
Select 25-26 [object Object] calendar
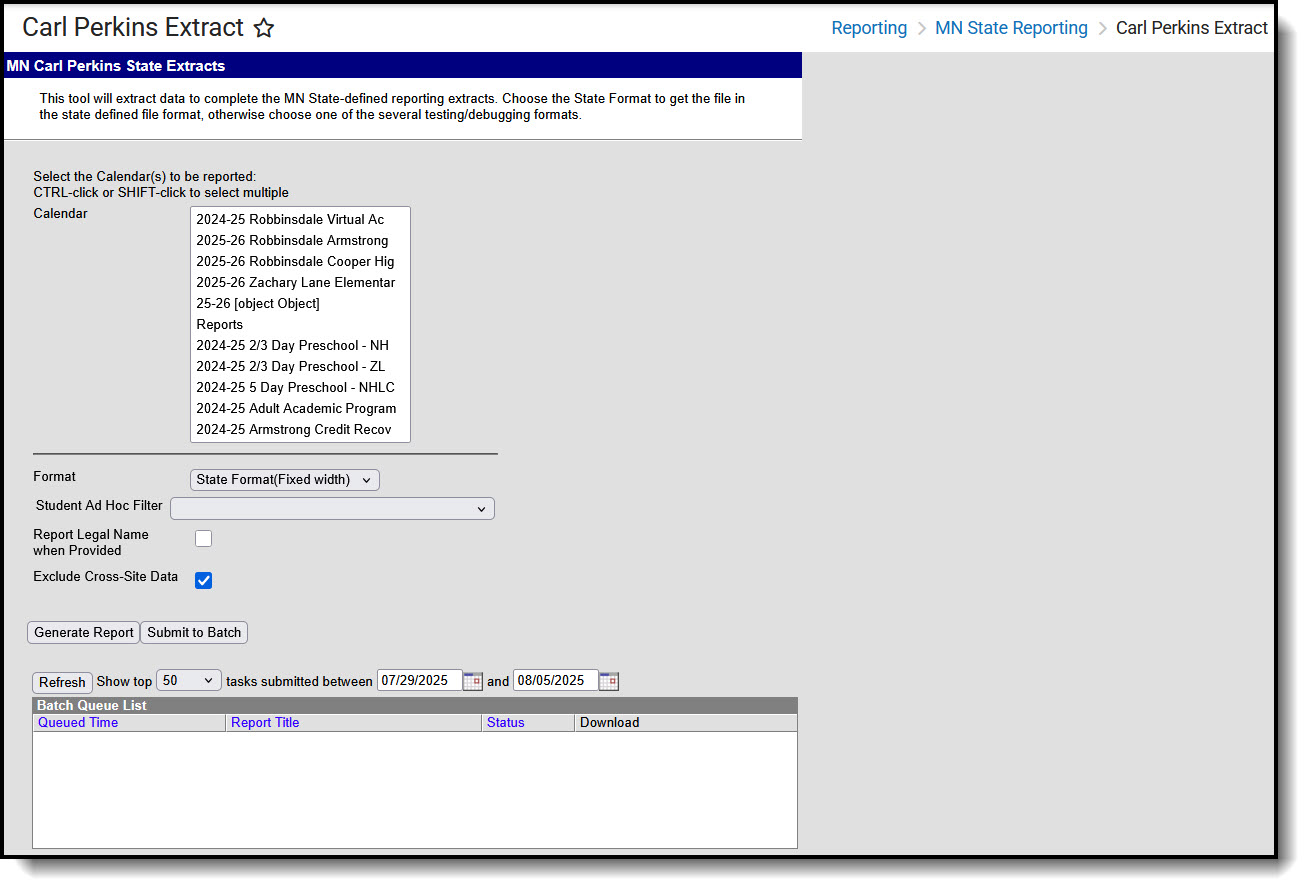pos(300,304)
